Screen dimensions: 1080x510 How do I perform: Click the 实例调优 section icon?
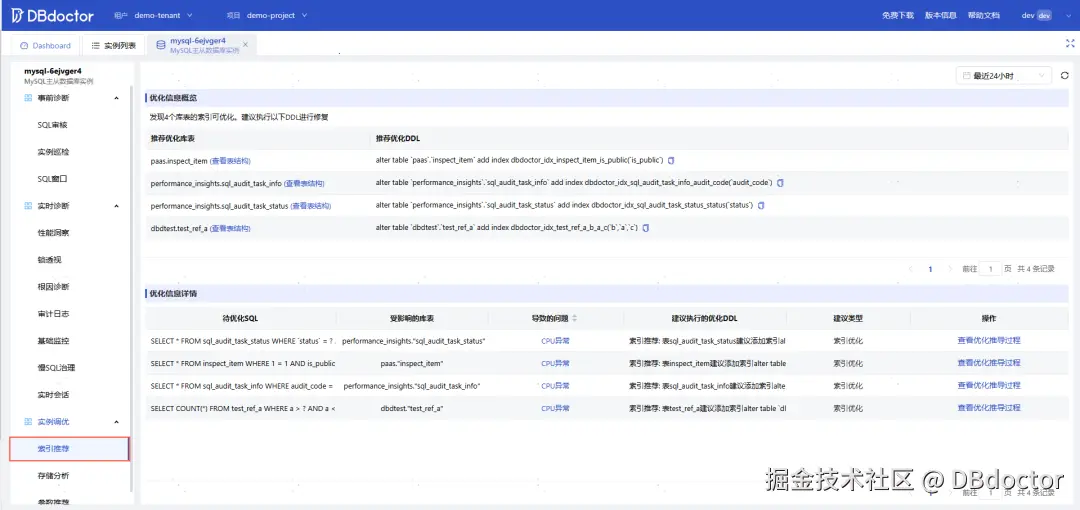click(28, 422)
